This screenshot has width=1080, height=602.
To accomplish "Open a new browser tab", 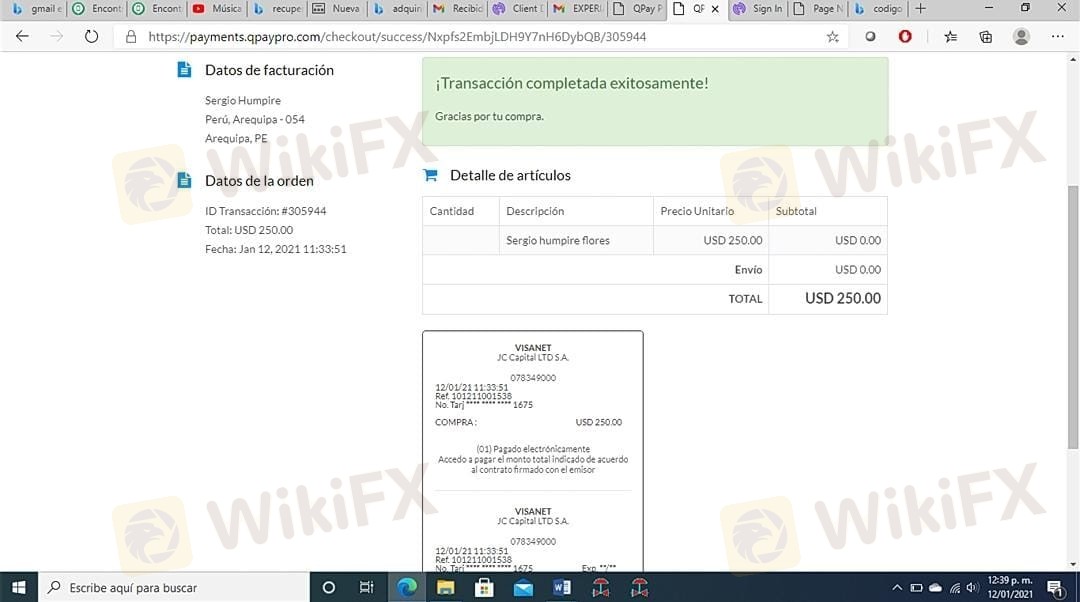I will pos(921,9).
